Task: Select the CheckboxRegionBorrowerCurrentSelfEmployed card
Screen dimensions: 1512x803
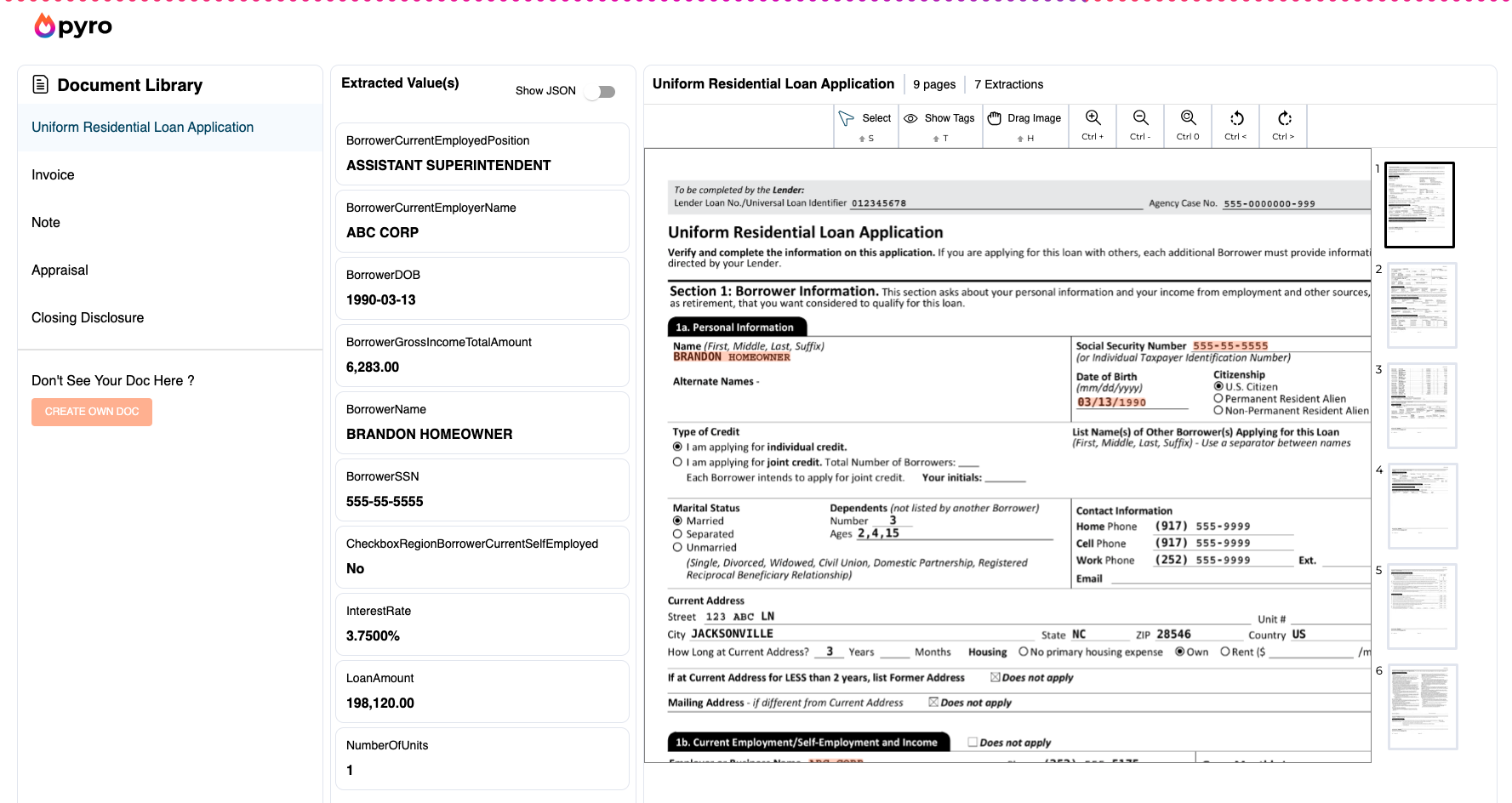Action: [x=482, y=557]
